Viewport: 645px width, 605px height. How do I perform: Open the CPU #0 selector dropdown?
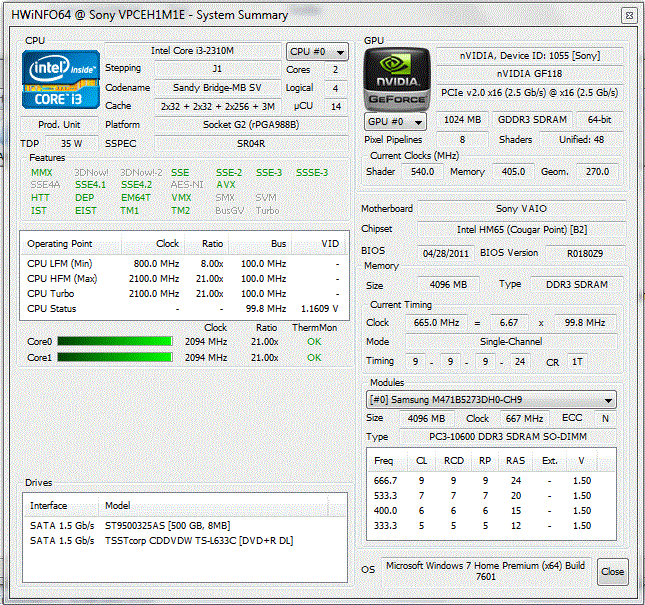pos(317,52)
